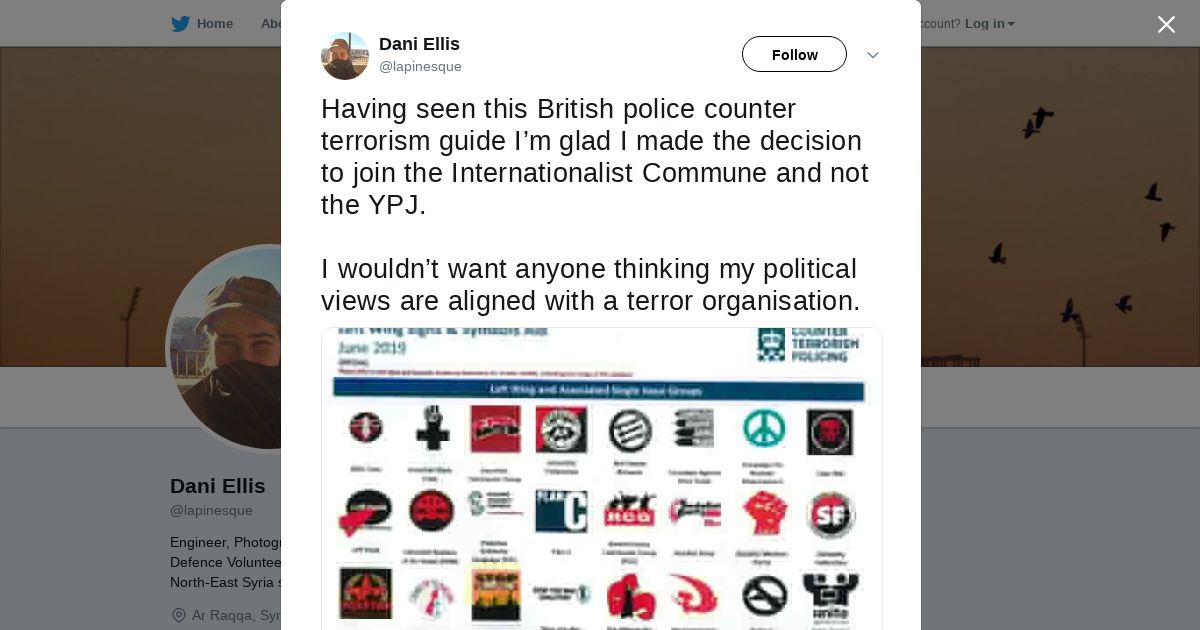Open the @lapinesque handle in tweet header
Viewport: 1200px width, 630px height.
tap(420, 67)
